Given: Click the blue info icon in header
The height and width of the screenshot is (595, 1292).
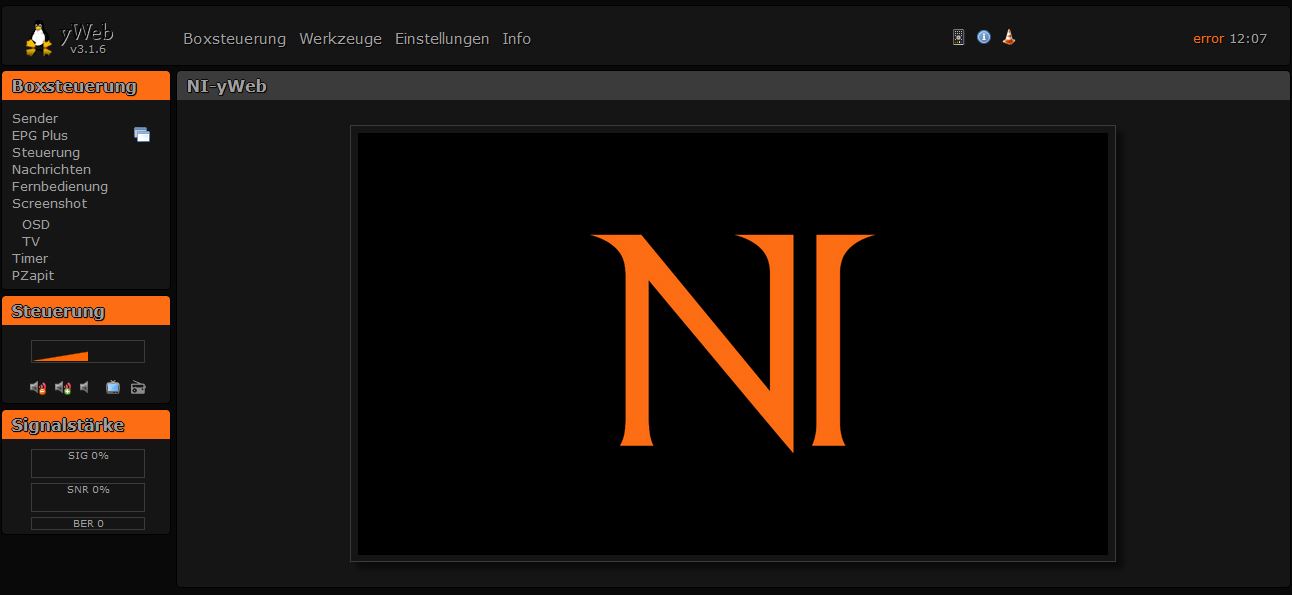Looking at the screenshot, I should [x=983, y=37].
